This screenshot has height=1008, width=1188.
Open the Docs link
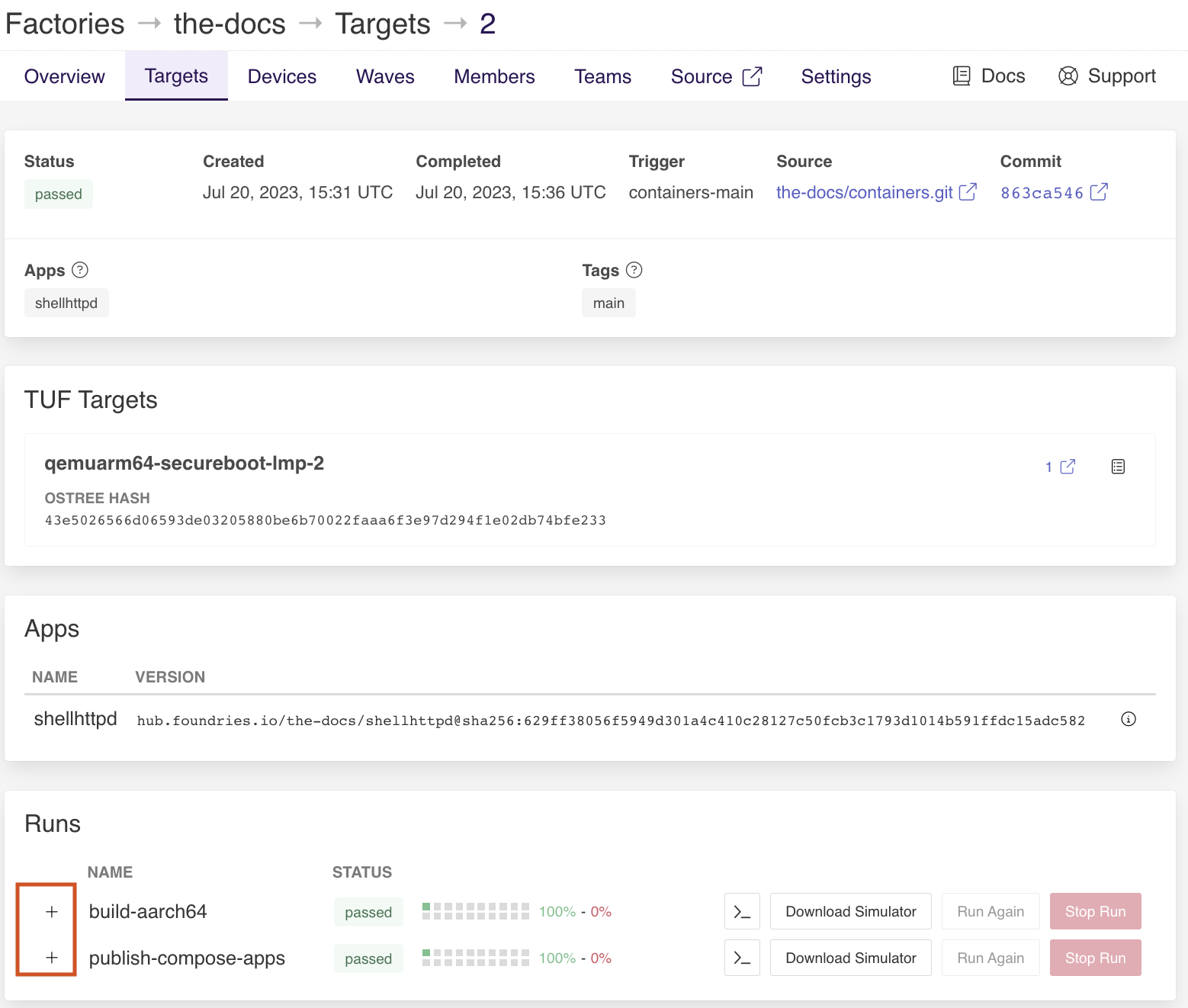tap(989, 76)
